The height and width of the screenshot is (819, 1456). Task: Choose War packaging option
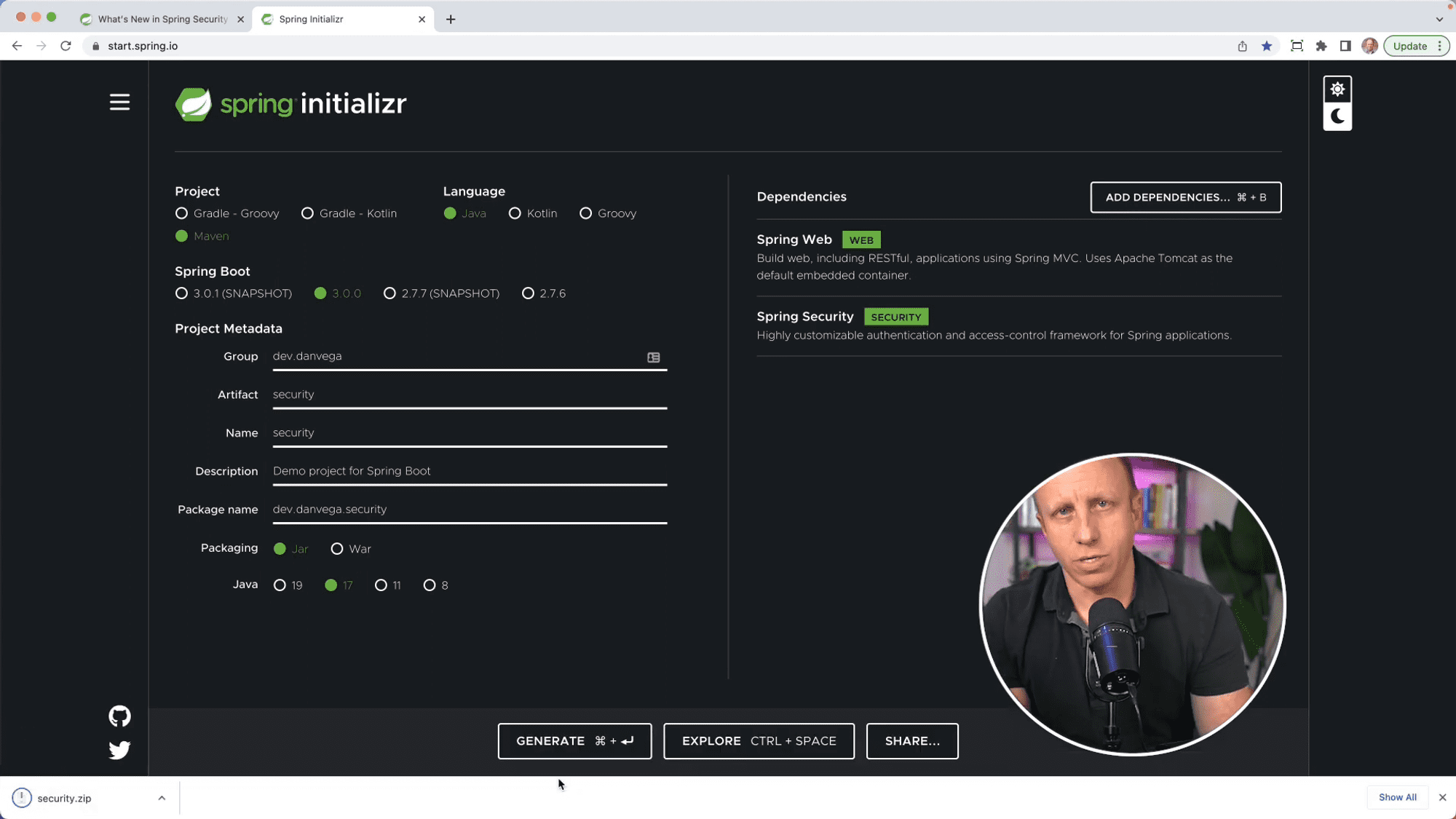point(351,549)
